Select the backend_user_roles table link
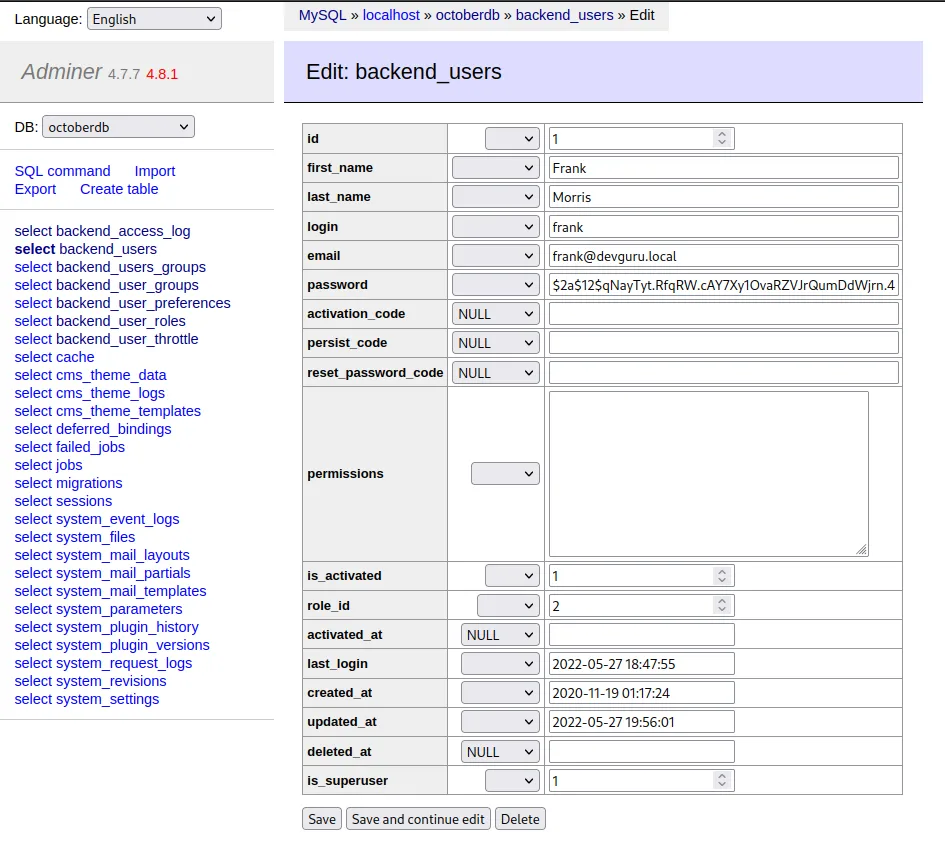Screen dimensions: 945x850 point(100,321)
